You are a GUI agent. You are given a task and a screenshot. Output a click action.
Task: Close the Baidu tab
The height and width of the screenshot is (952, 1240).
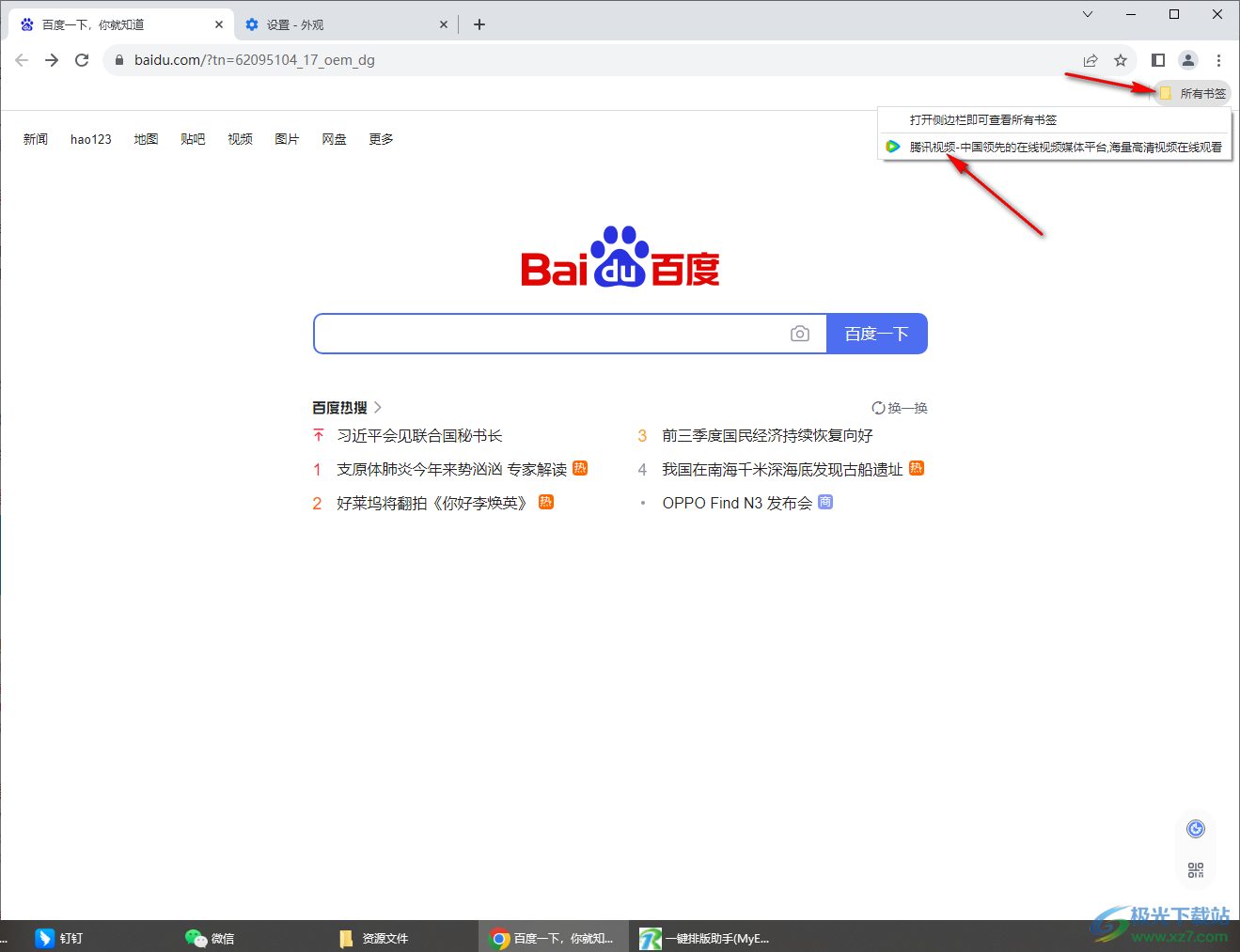point(219,24)
